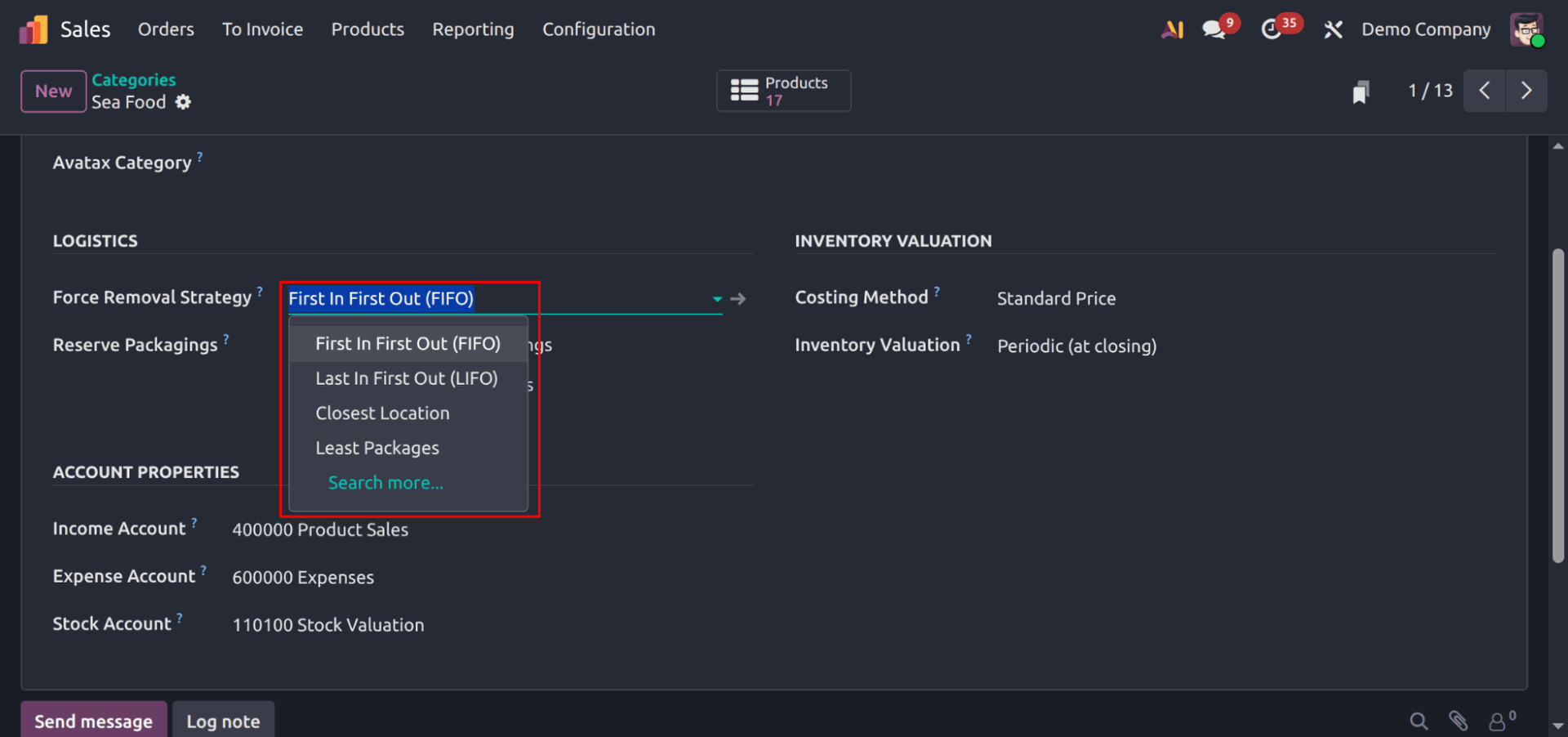Screen dimensions: 1568x737
Task: Open the Reporting menu
Action: click(x=473, y=29)
